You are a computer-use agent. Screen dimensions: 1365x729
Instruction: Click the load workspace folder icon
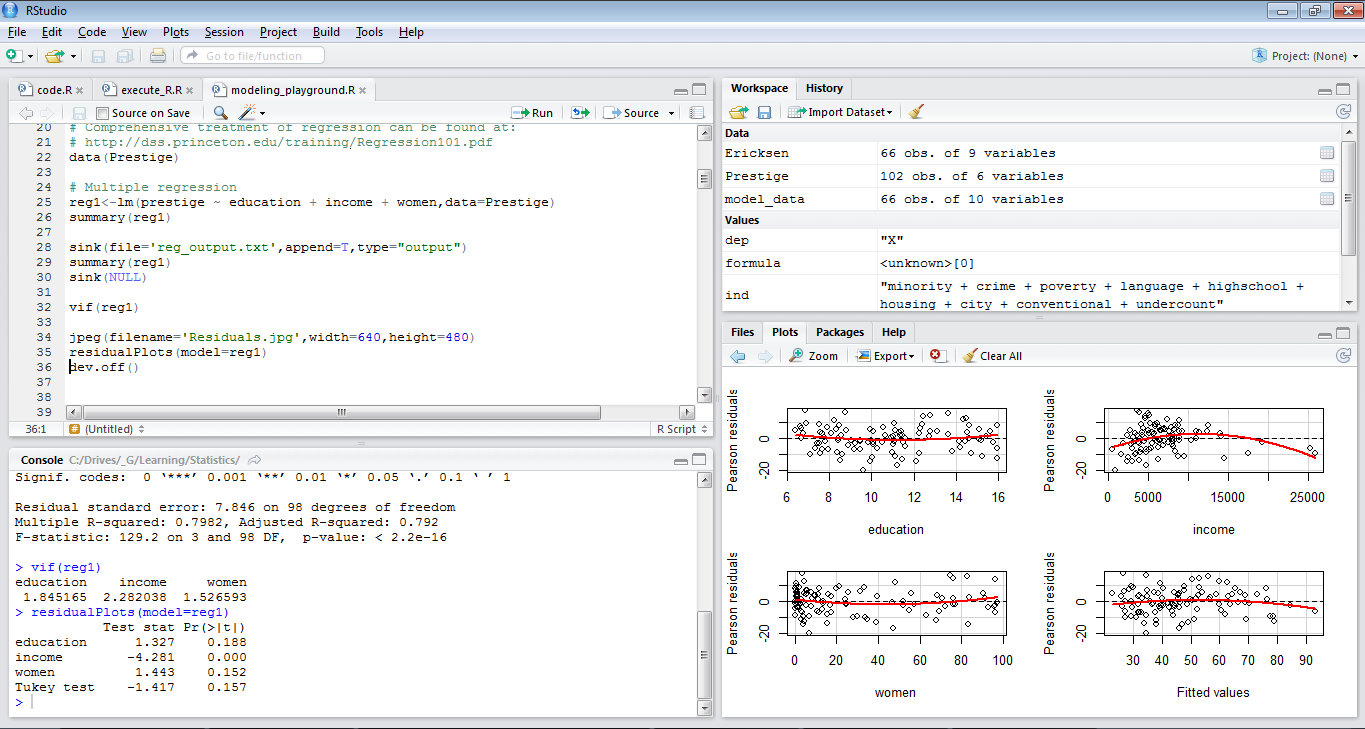(x=738, y=112)
